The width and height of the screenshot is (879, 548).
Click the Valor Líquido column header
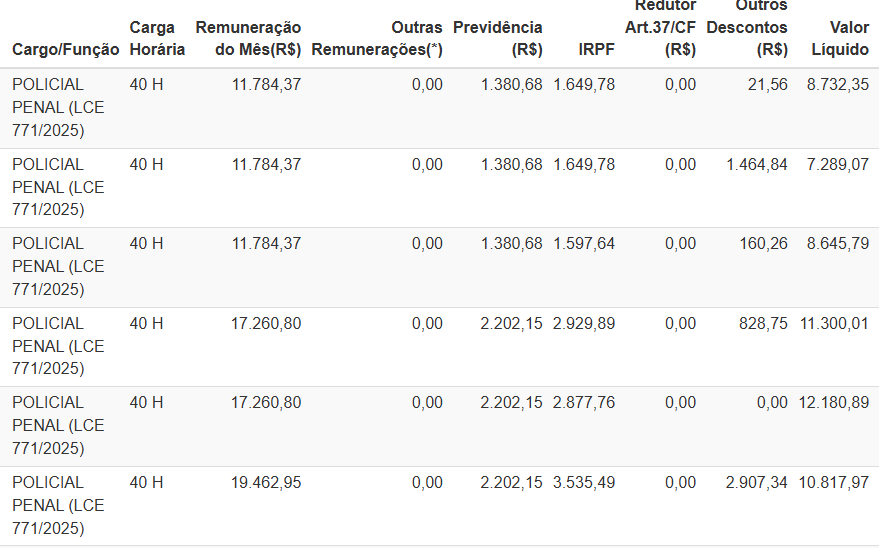[x=841, y=38]
